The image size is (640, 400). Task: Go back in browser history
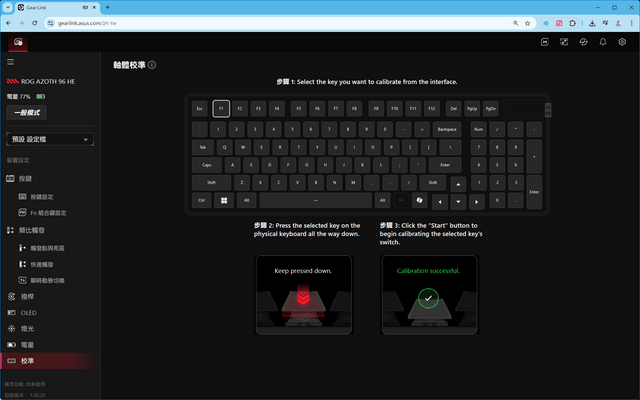click(9, 23)
